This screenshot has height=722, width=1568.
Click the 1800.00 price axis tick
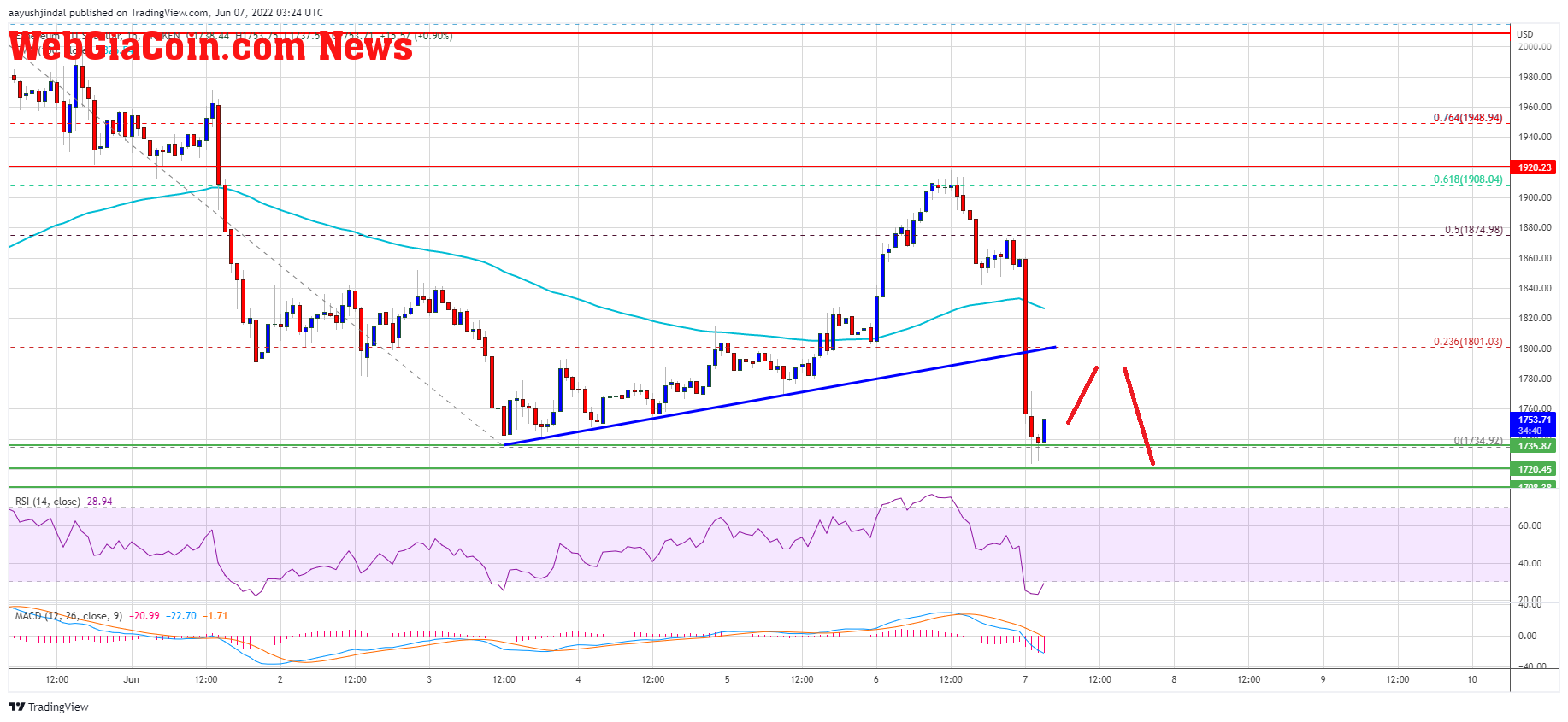[x=1535, y=349]
